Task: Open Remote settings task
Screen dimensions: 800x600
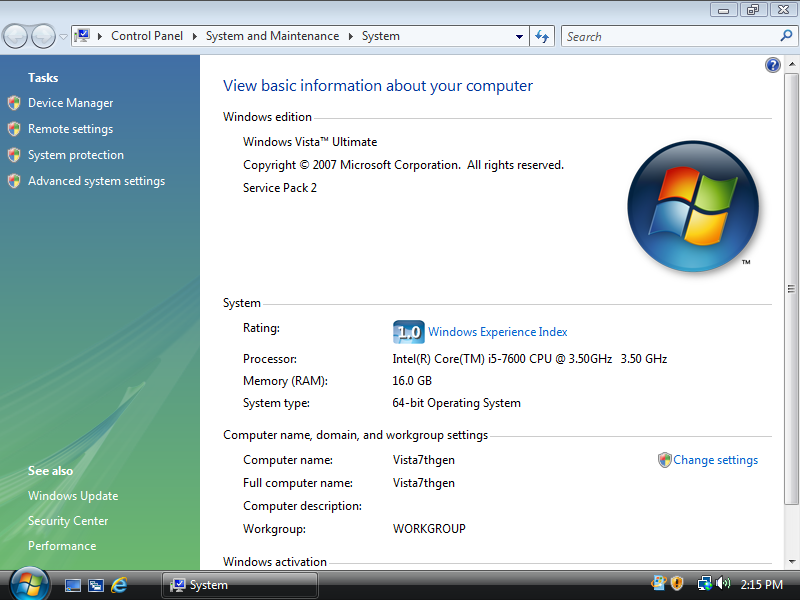Action: 70,129
